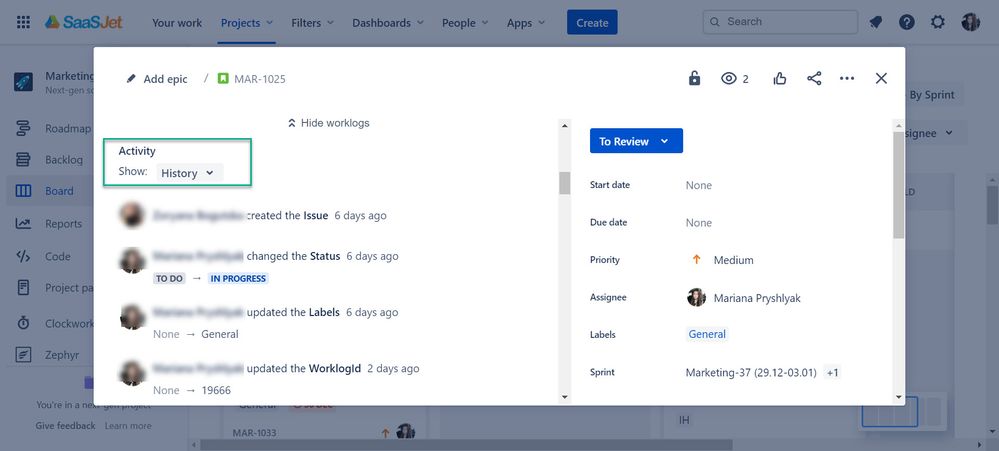The image size is (999, 451).
Task: Open the notifications bell icon
Action: point(876,22)
